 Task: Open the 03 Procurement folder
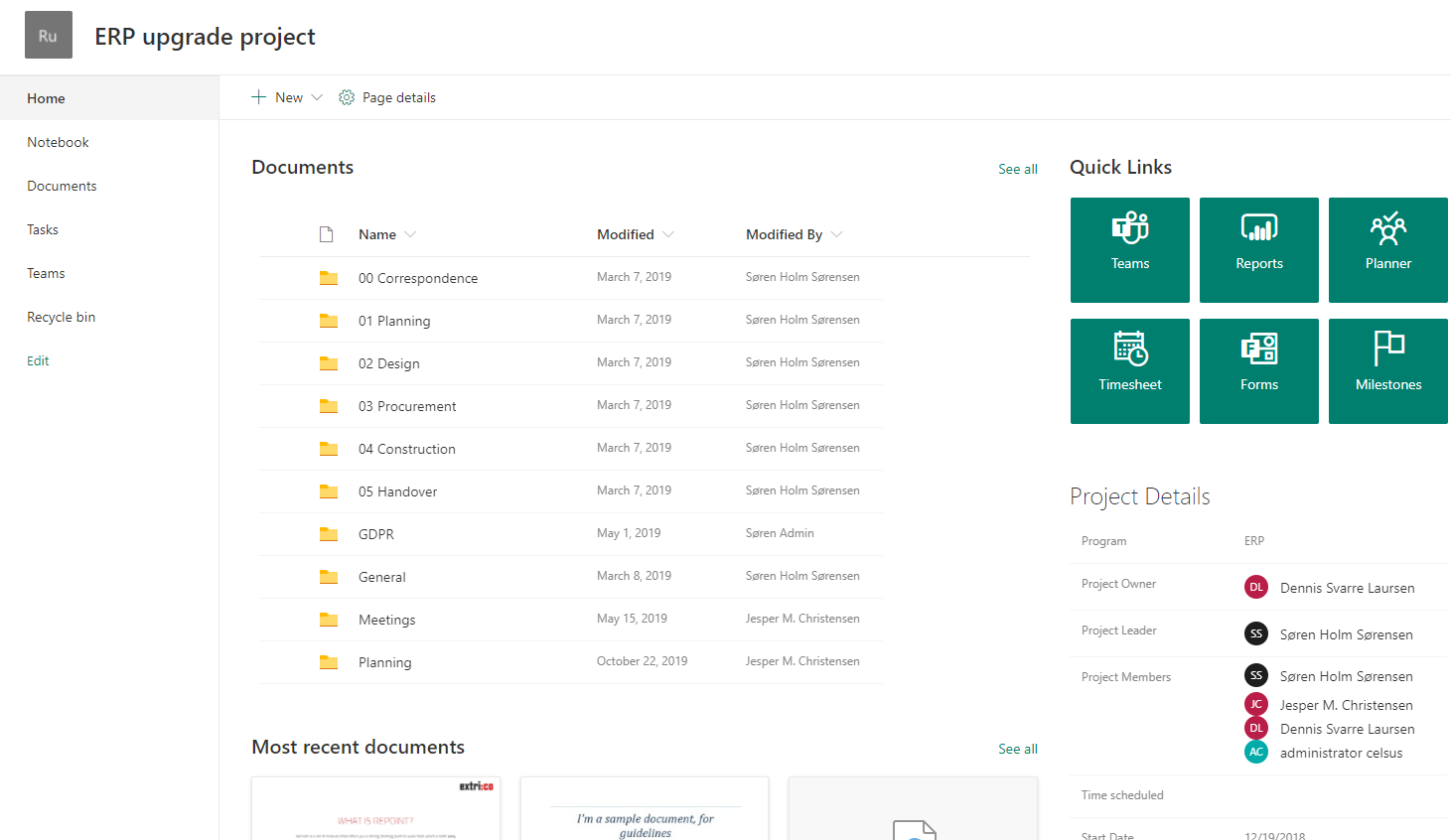[x=407, y=406]
